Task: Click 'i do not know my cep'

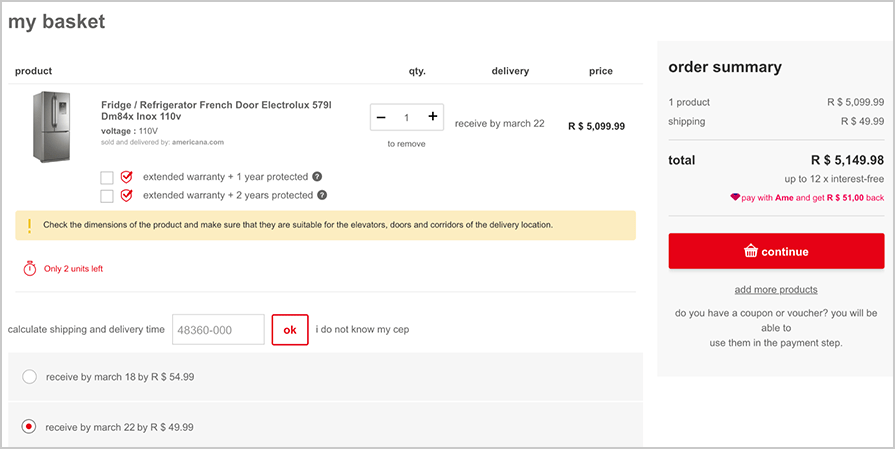Action: click(362, 330)
